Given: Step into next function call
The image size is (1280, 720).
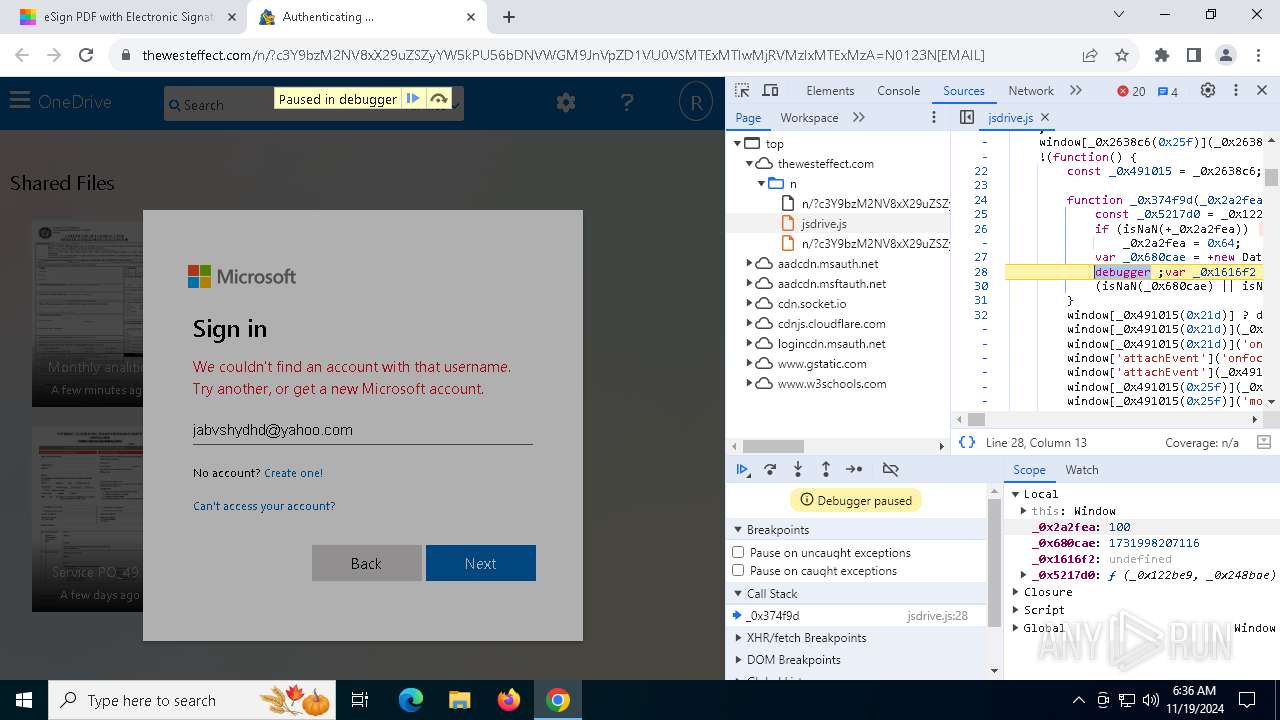Looking at the screenshot, I should pos(798,469).
